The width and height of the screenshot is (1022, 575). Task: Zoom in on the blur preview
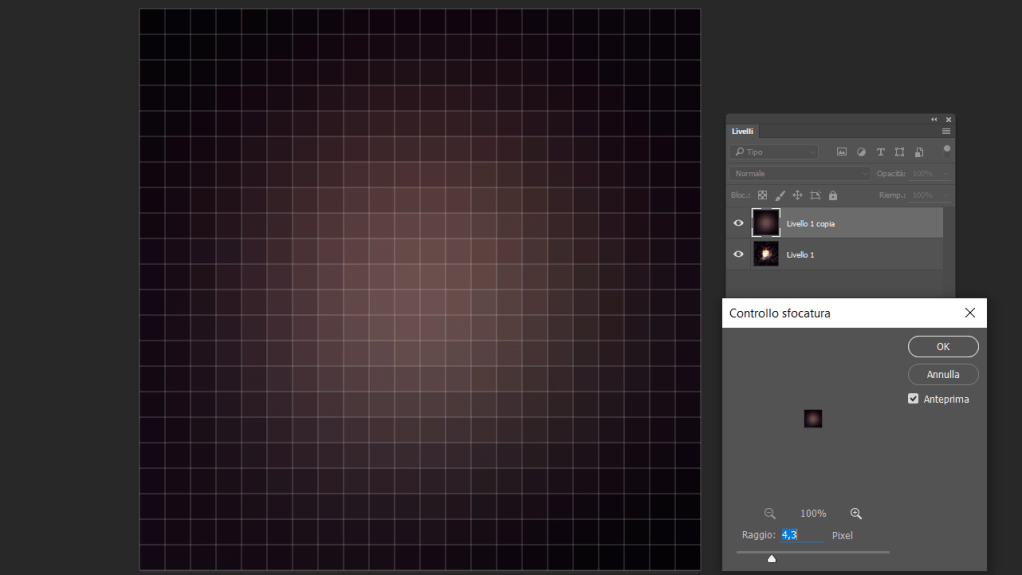[x=856, y=513]
